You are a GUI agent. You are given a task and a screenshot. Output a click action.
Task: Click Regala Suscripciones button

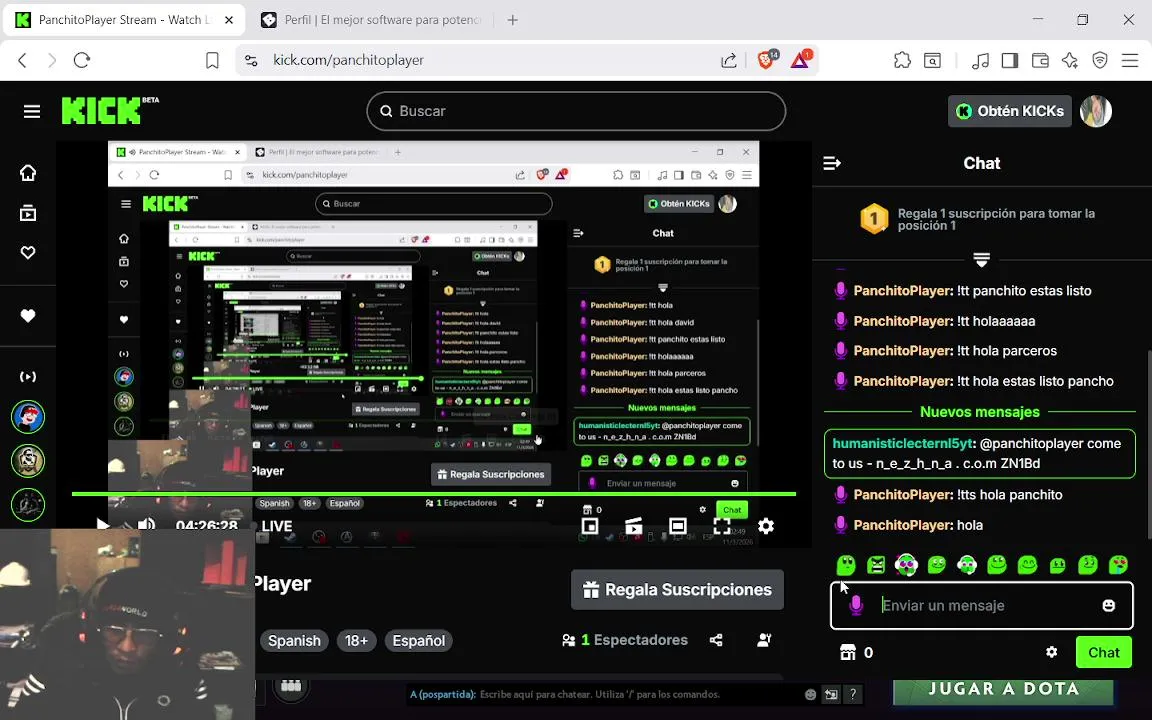coord(677,589)
